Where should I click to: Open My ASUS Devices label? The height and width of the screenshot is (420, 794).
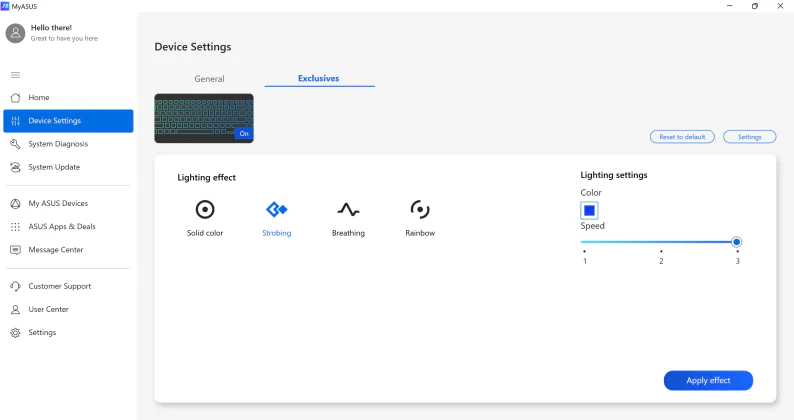58,203
